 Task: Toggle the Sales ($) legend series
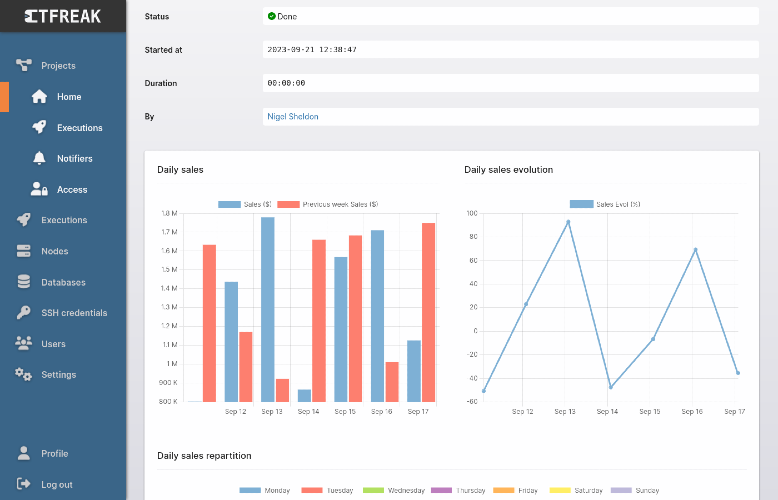[x=245, y=204]
